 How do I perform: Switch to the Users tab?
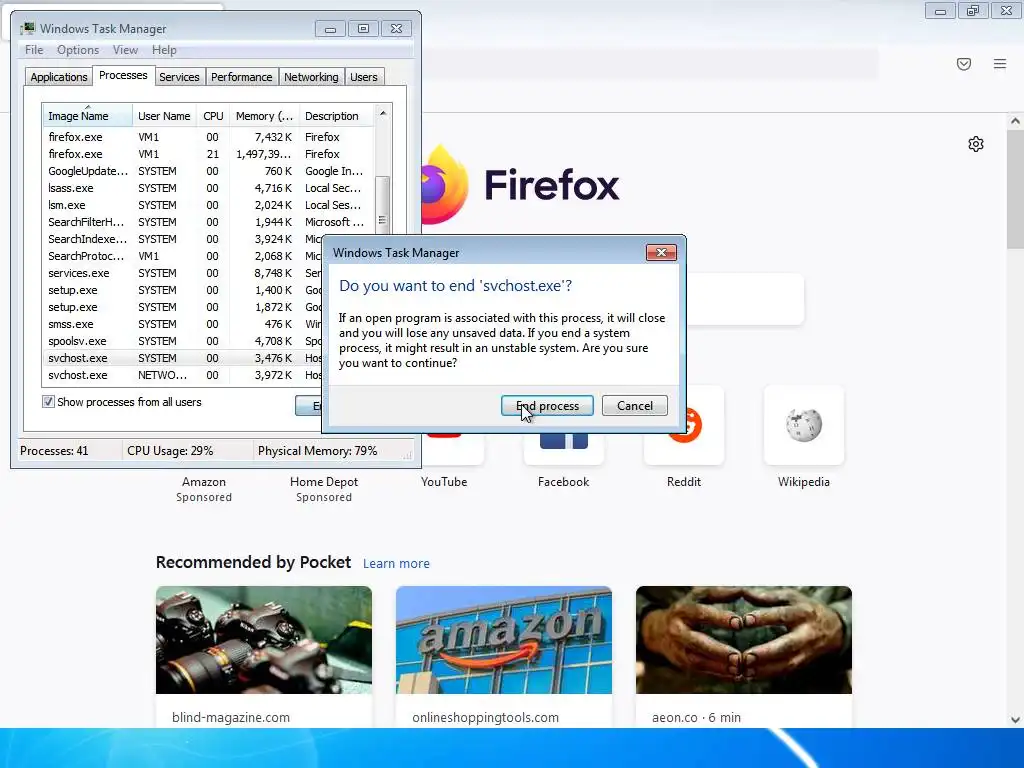point(364,77)
